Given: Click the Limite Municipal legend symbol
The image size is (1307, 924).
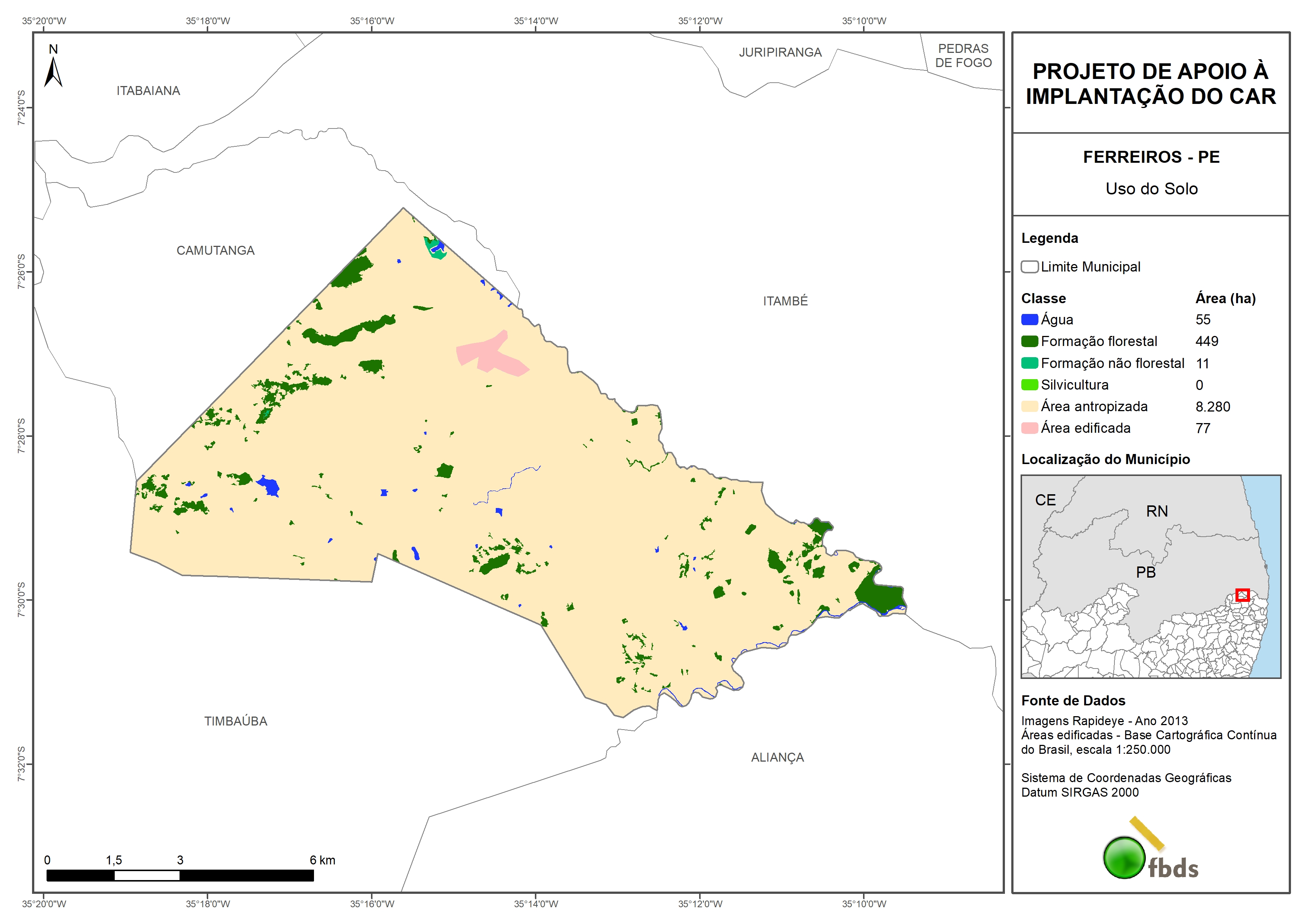Looking at the screenshot, I should (1029, 267).
